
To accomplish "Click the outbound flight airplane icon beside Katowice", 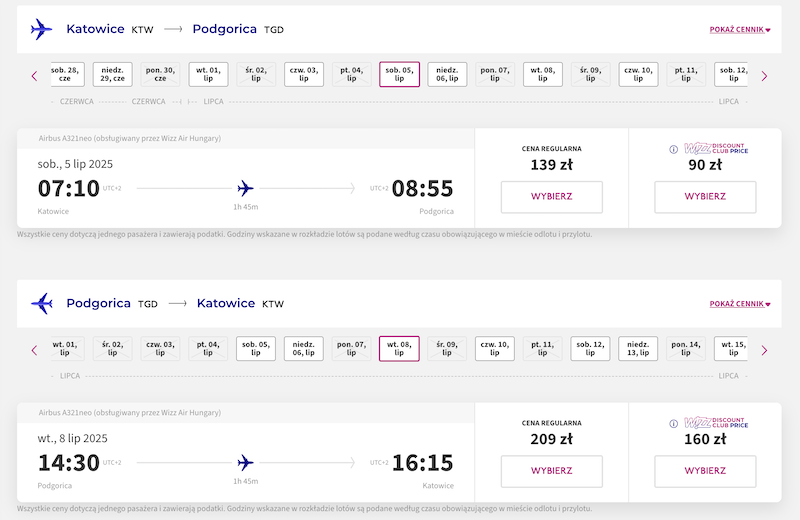I will 41,29.
